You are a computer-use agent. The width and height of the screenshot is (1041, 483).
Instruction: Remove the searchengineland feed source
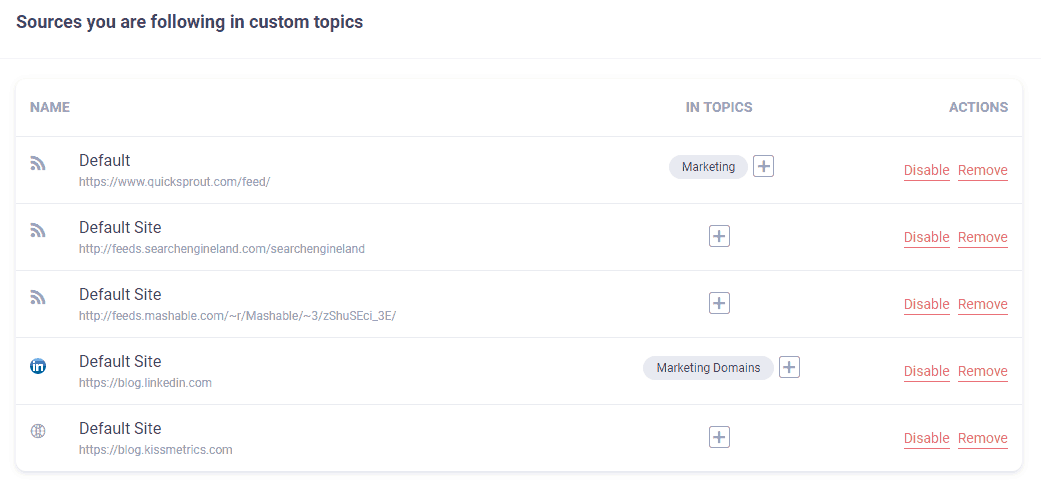983,238
